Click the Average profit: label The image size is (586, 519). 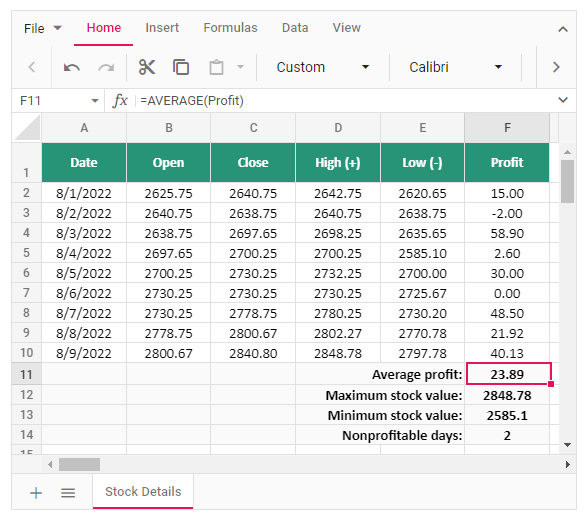[x=417, y=374]
